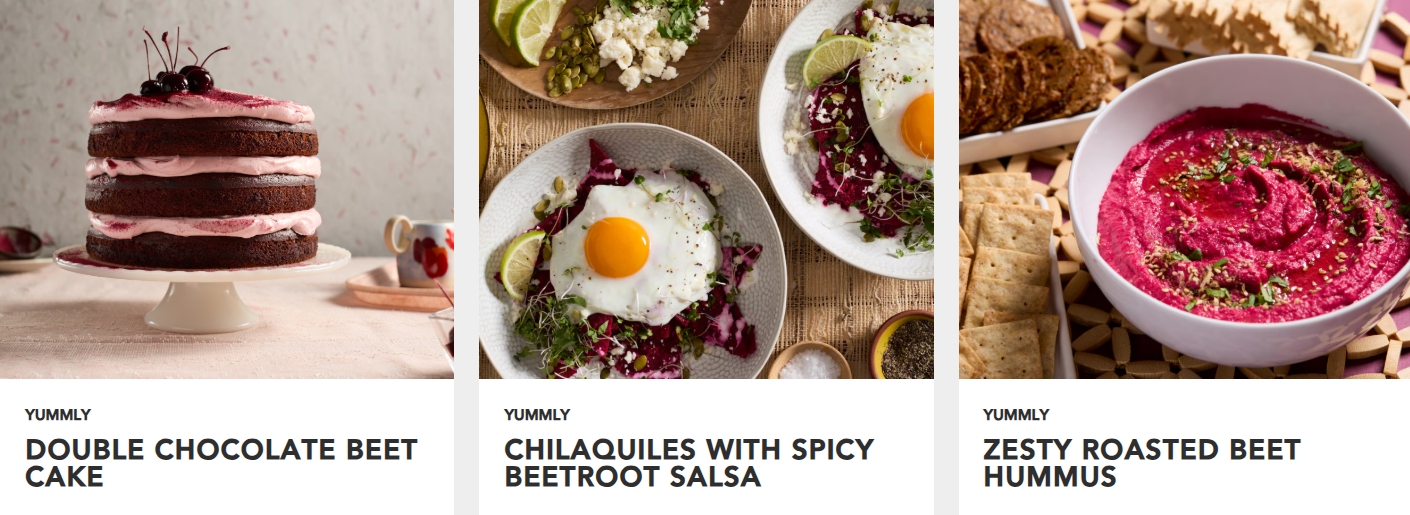The width and height of the screenshot is (1410, 515).
Task: Select the Yummly label above the chilaquiles title
Action: coord(537,415)
